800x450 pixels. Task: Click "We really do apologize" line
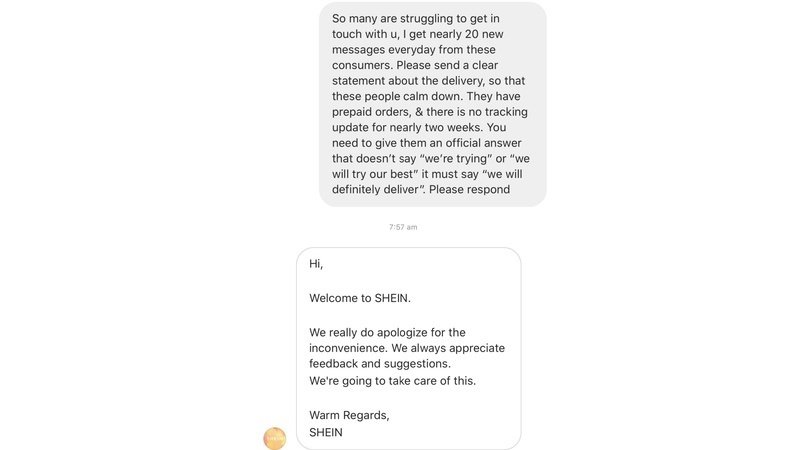pyautogui.click(x=388, y=332)
